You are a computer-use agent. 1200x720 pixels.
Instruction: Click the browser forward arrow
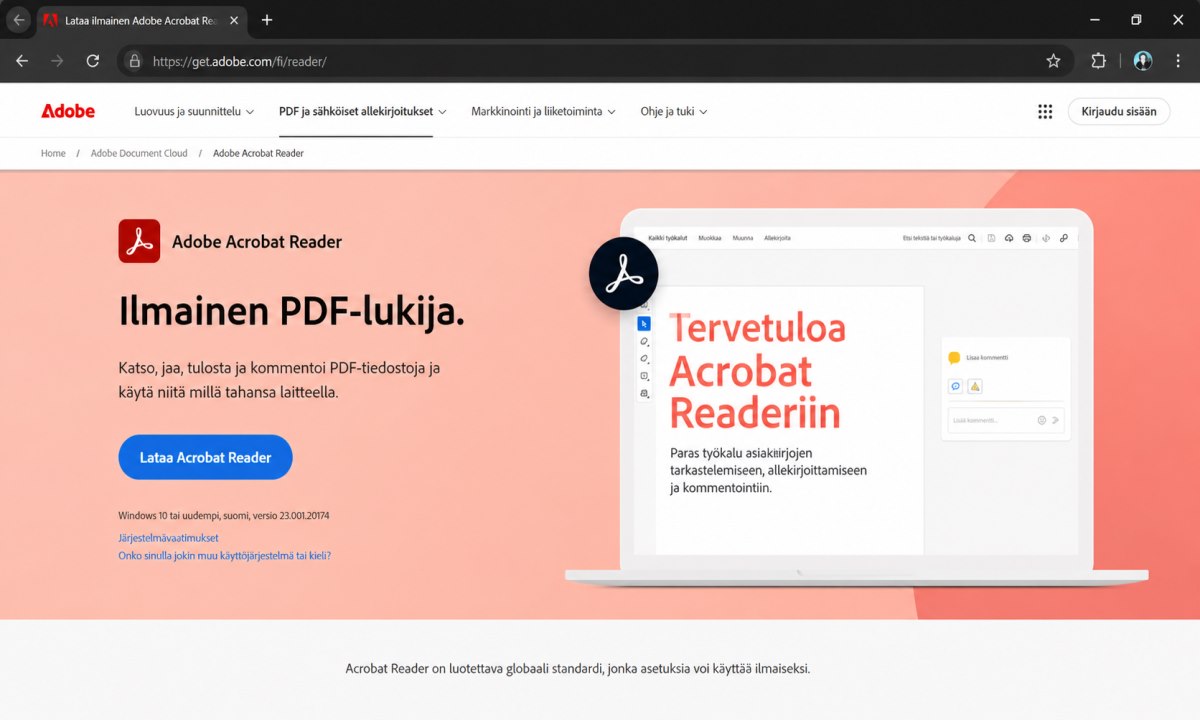pyautogui.click(x=57, y=61)
